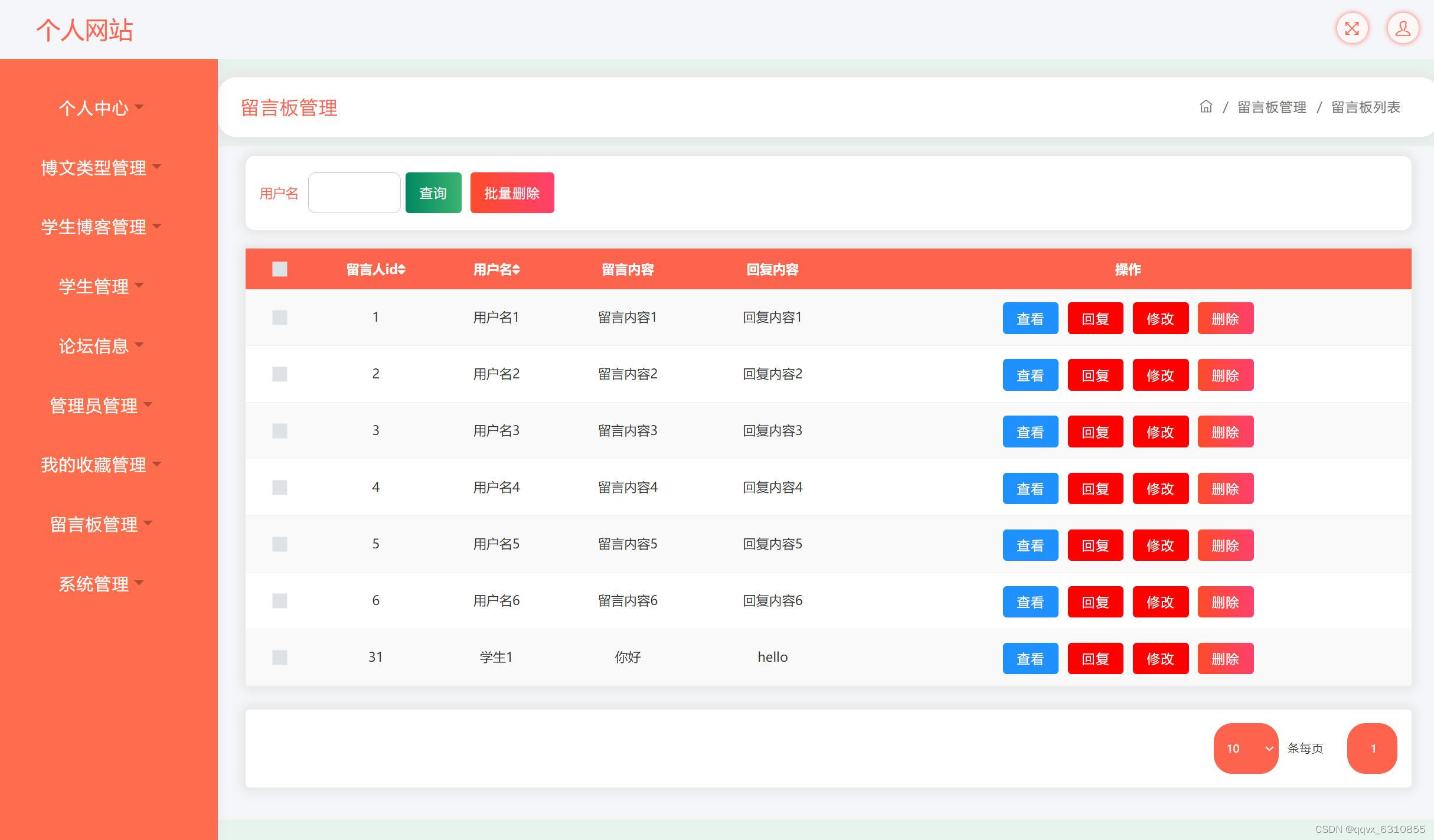
Task: Select the header select-all checkbox
Action: [x=279, y=269]
